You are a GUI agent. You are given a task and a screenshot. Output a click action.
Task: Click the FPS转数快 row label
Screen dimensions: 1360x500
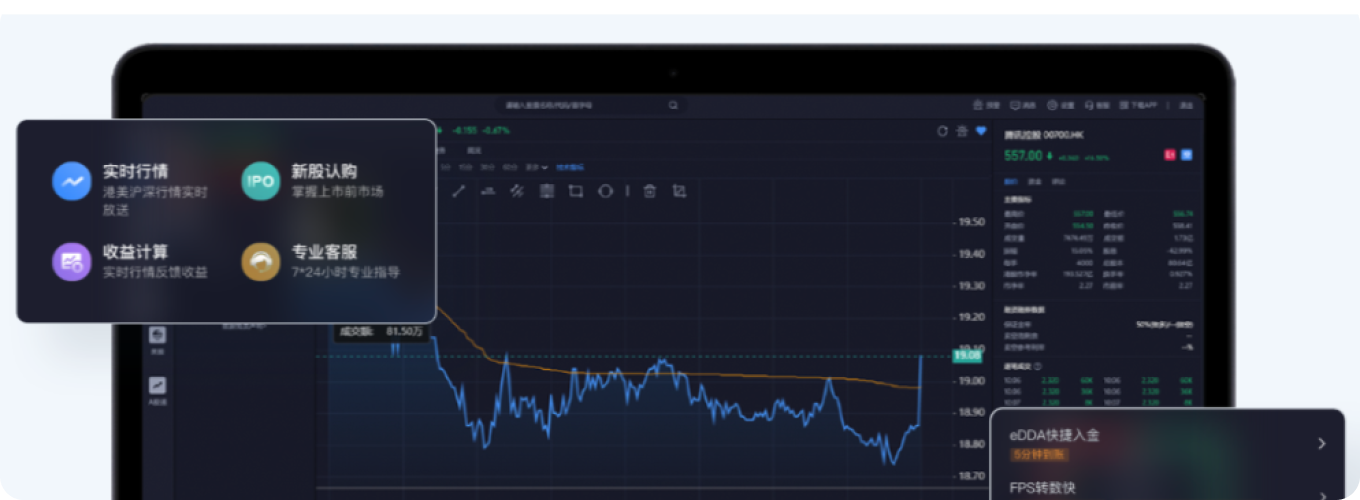[x=1042, y=488]
